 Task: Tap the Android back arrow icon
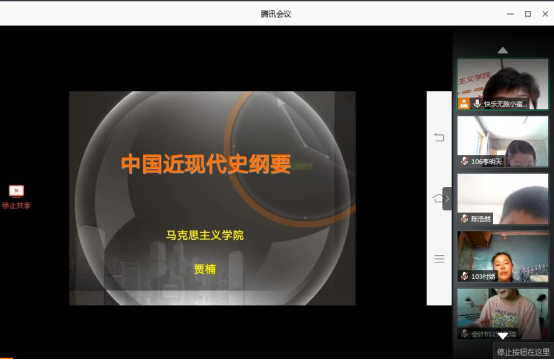[439, 137]
